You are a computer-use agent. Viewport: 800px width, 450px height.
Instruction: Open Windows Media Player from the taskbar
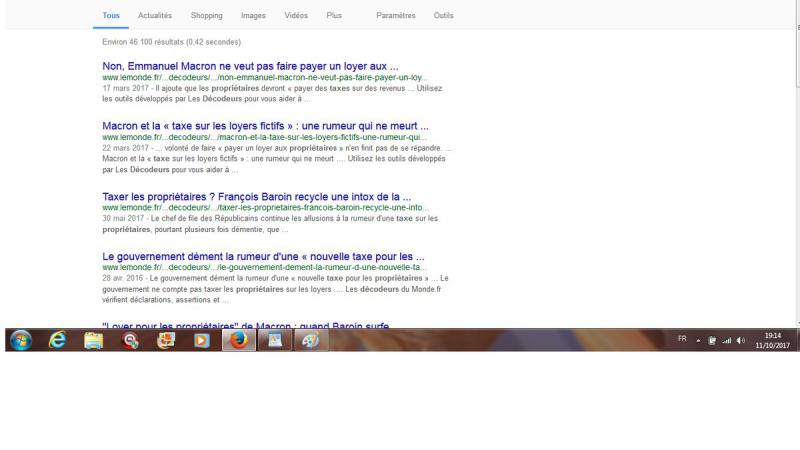(202, 340)
